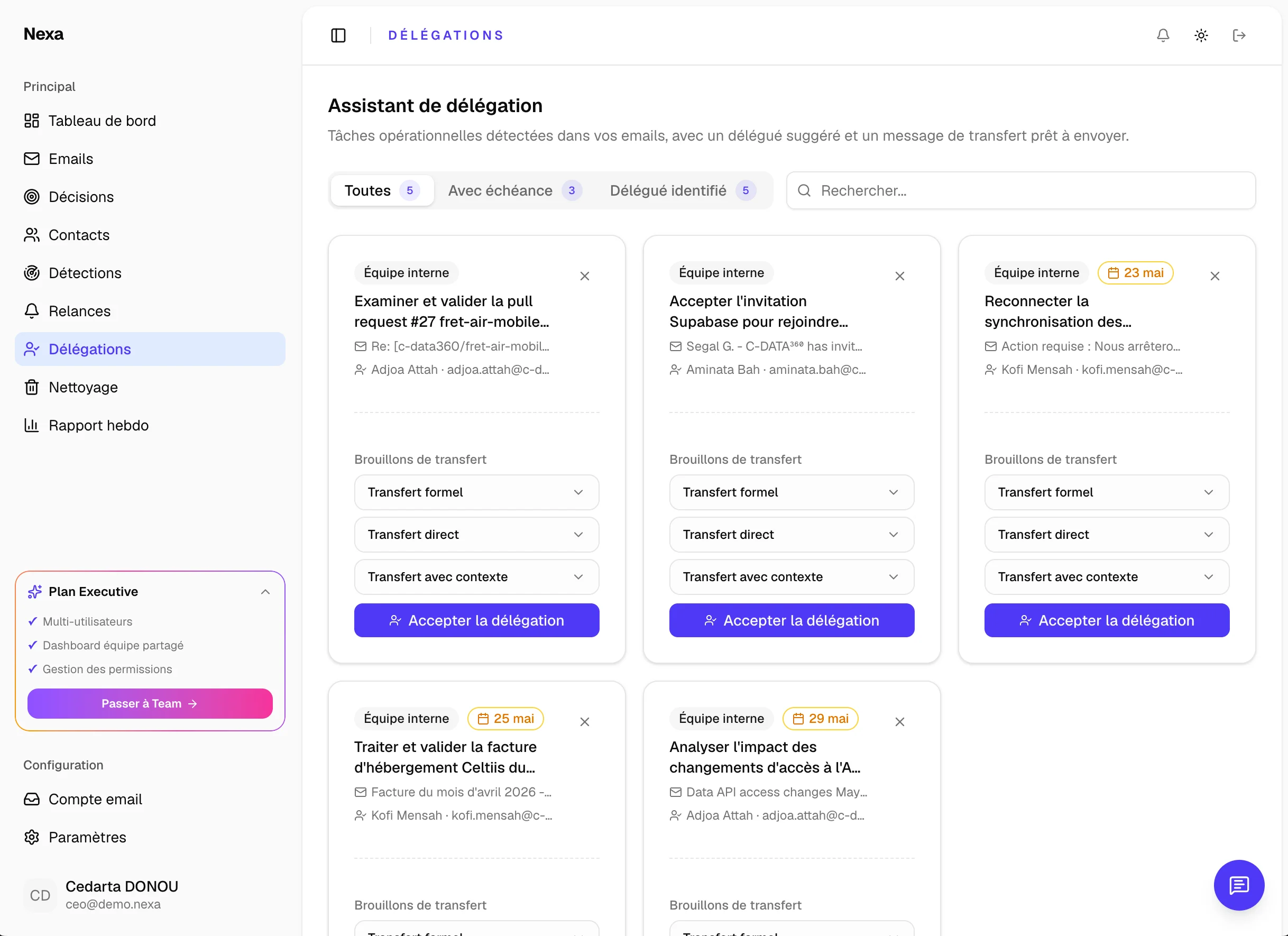Switch theme with the sun icon
Viewport: 1288px width, 936px height.
tap(1201, 35)
